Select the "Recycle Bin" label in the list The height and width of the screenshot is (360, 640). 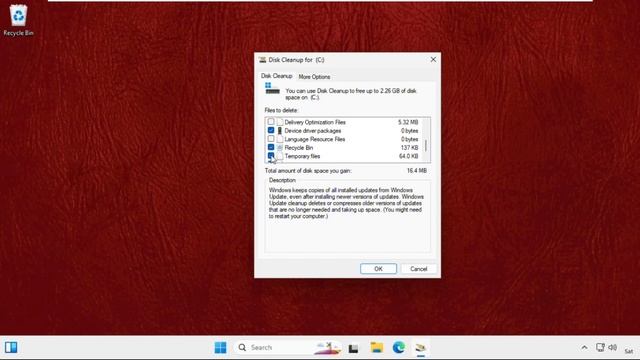pos(299,148)
